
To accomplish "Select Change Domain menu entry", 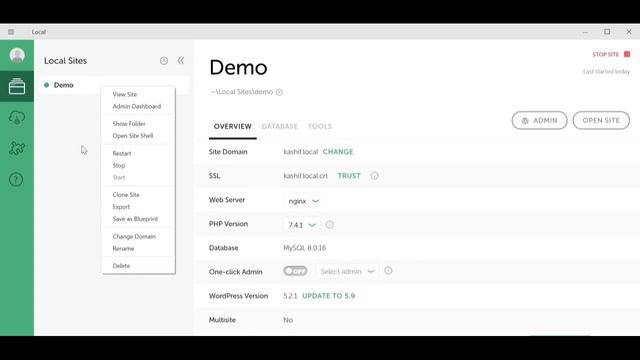I will 134,237.
